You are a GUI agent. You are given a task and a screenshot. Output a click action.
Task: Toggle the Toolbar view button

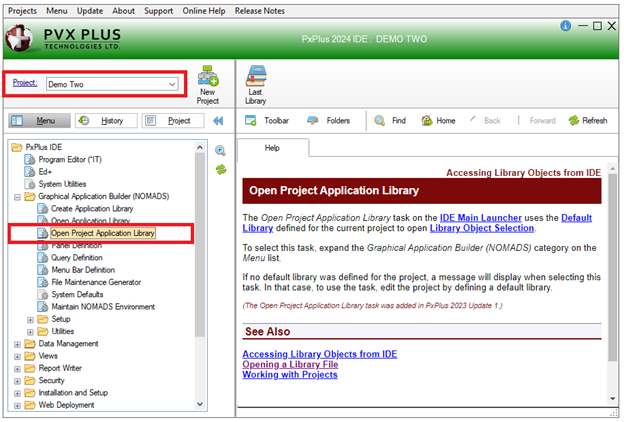[267, 121]
